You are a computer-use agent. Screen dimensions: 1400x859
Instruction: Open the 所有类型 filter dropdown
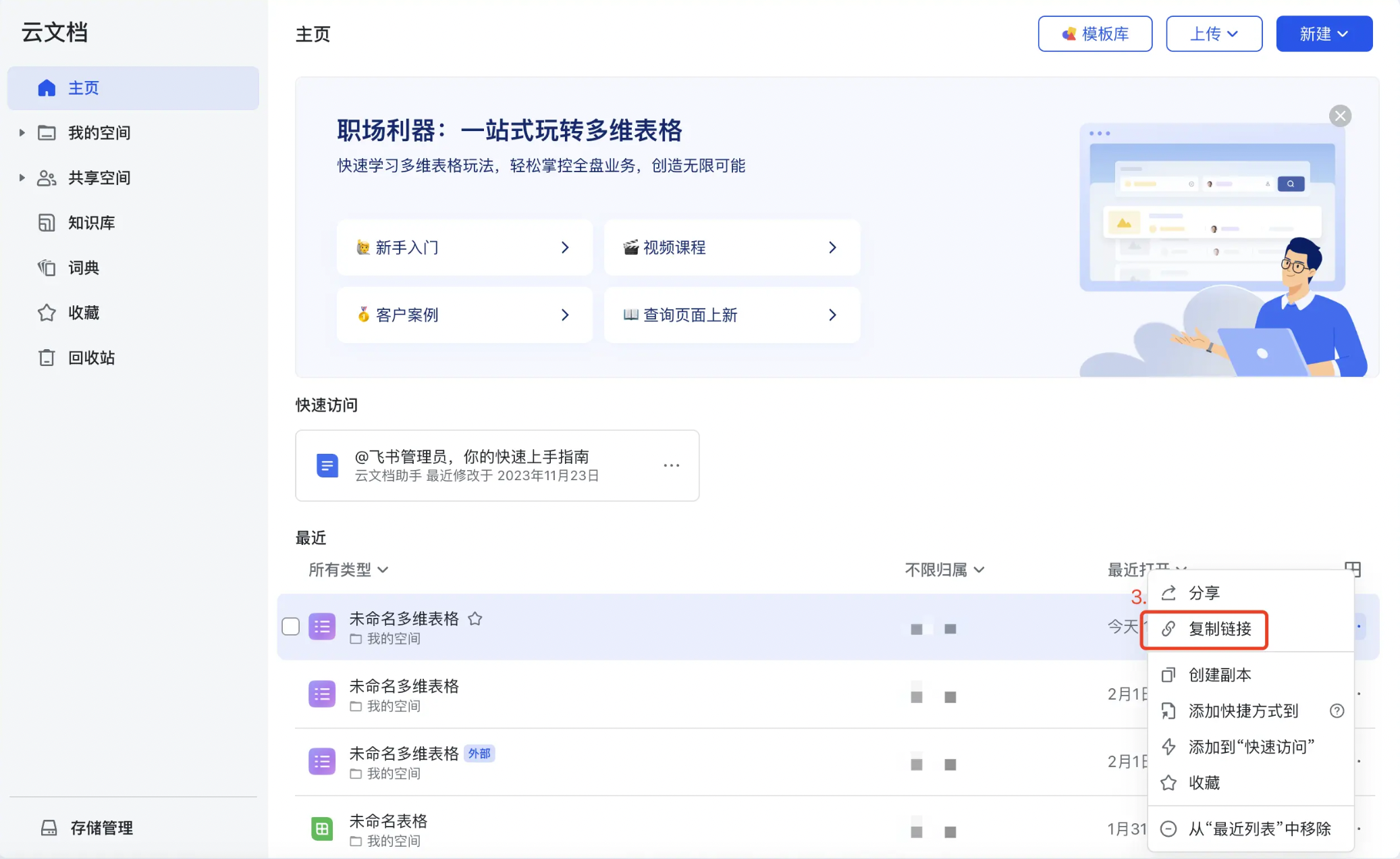coord(348,570)
